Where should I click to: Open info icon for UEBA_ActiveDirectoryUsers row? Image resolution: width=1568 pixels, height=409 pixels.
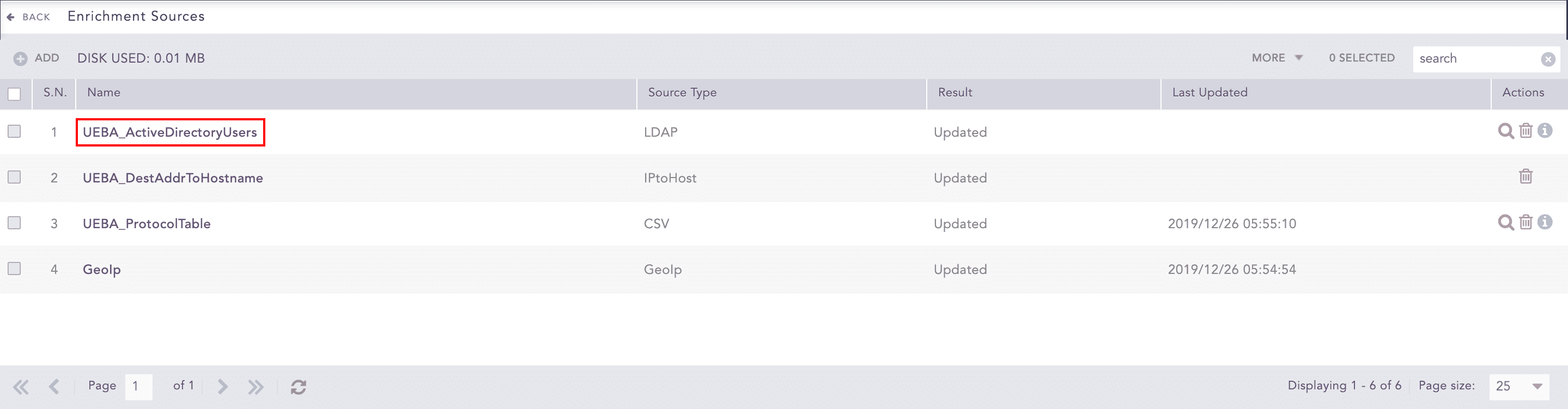(x=1545, y=131)
